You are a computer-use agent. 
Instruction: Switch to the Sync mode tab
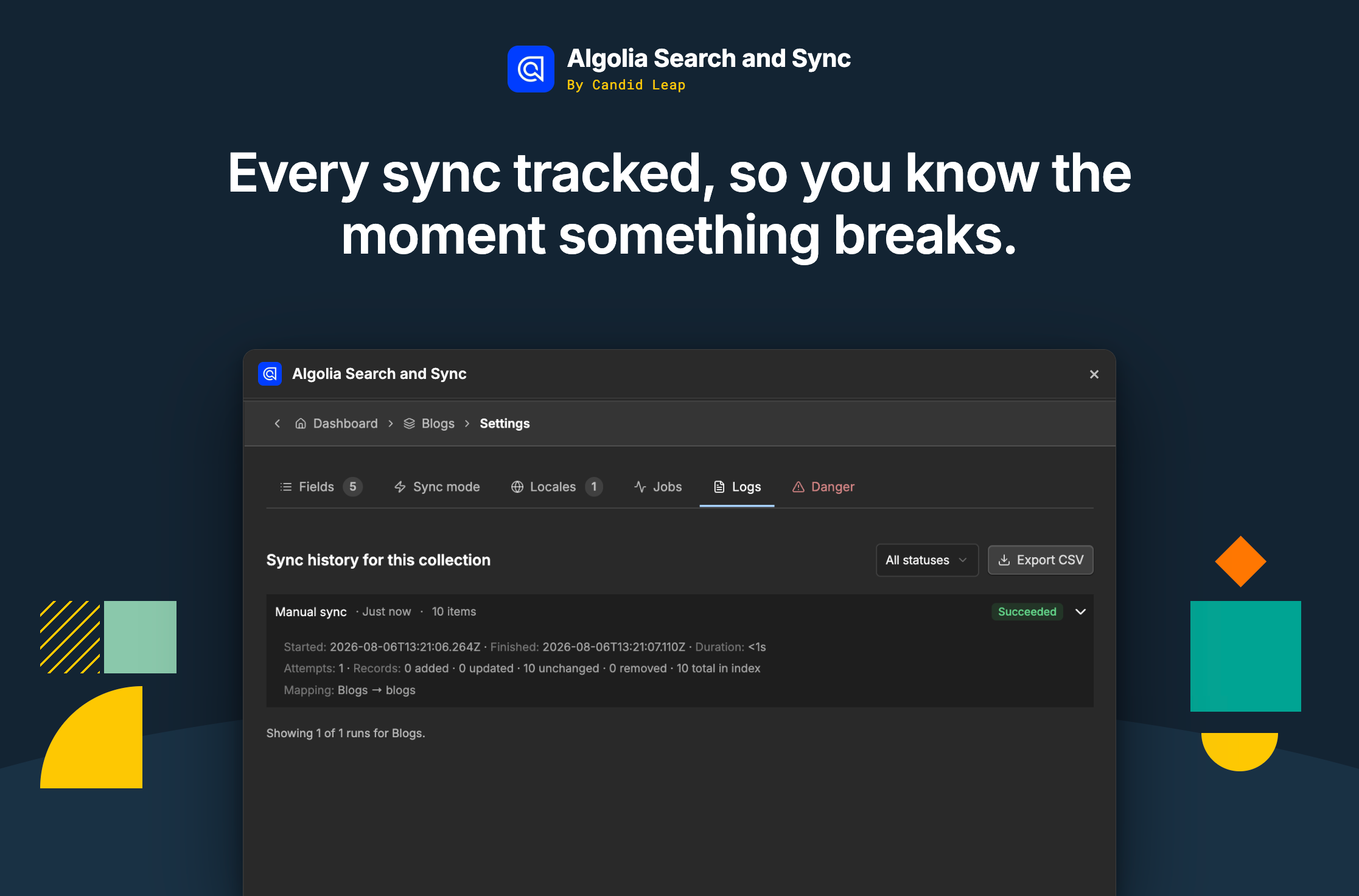437,487
